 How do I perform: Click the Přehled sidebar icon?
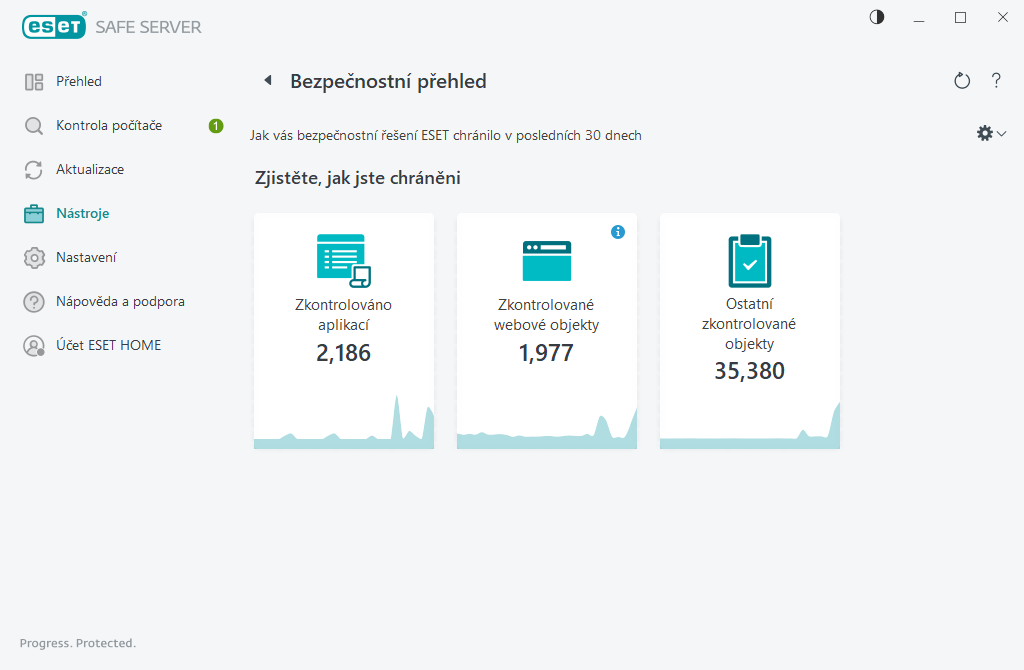click(x=34, y=82)
